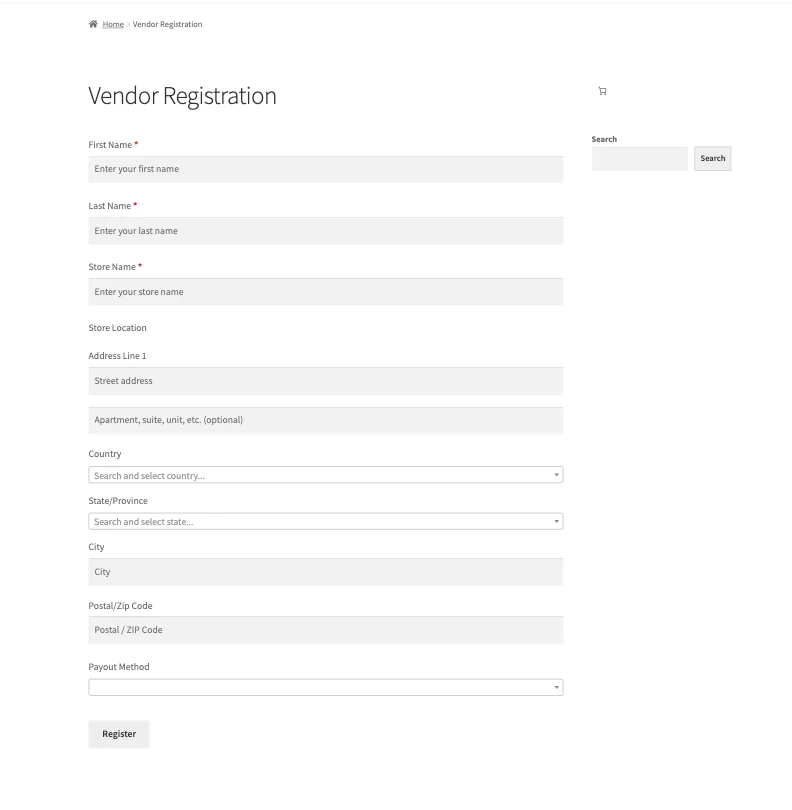Click the Street address field

(x=325, y=381)
